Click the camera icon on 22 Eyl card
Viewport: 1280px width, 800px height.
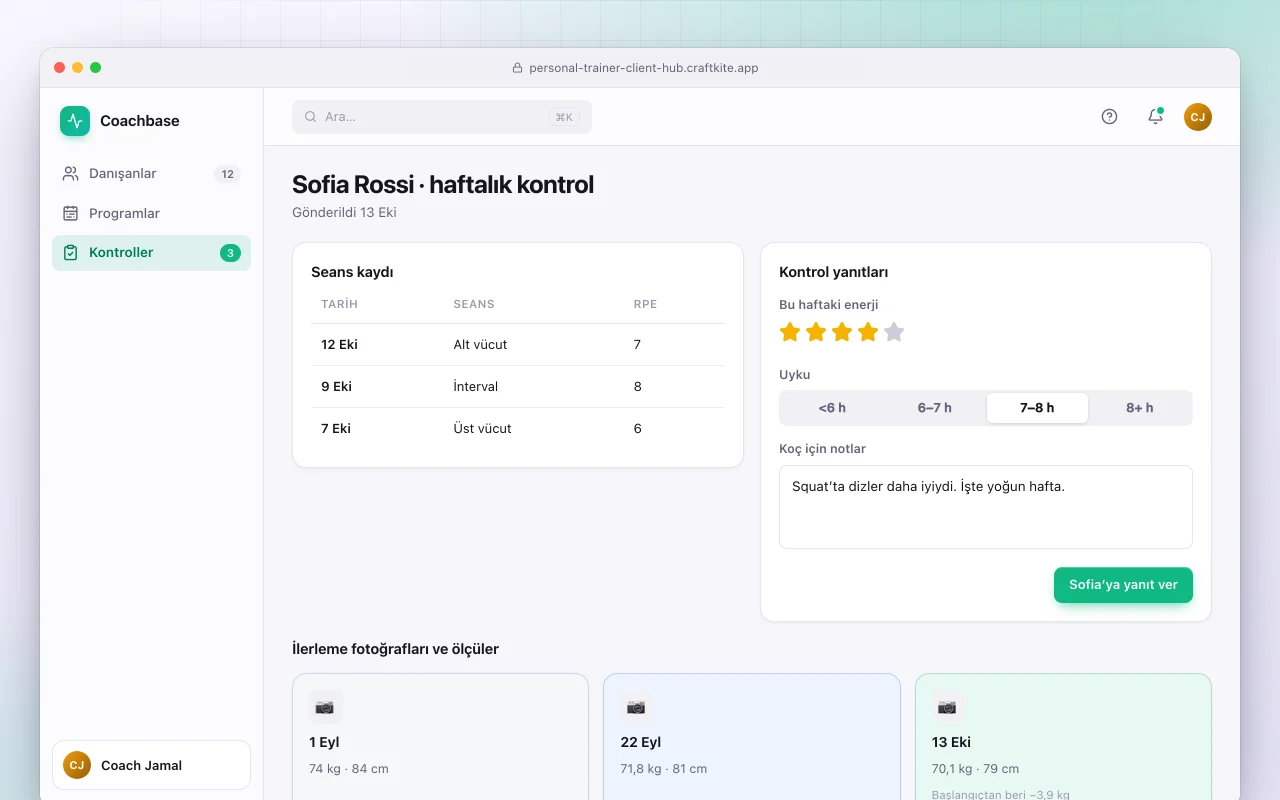click(636, 707)
